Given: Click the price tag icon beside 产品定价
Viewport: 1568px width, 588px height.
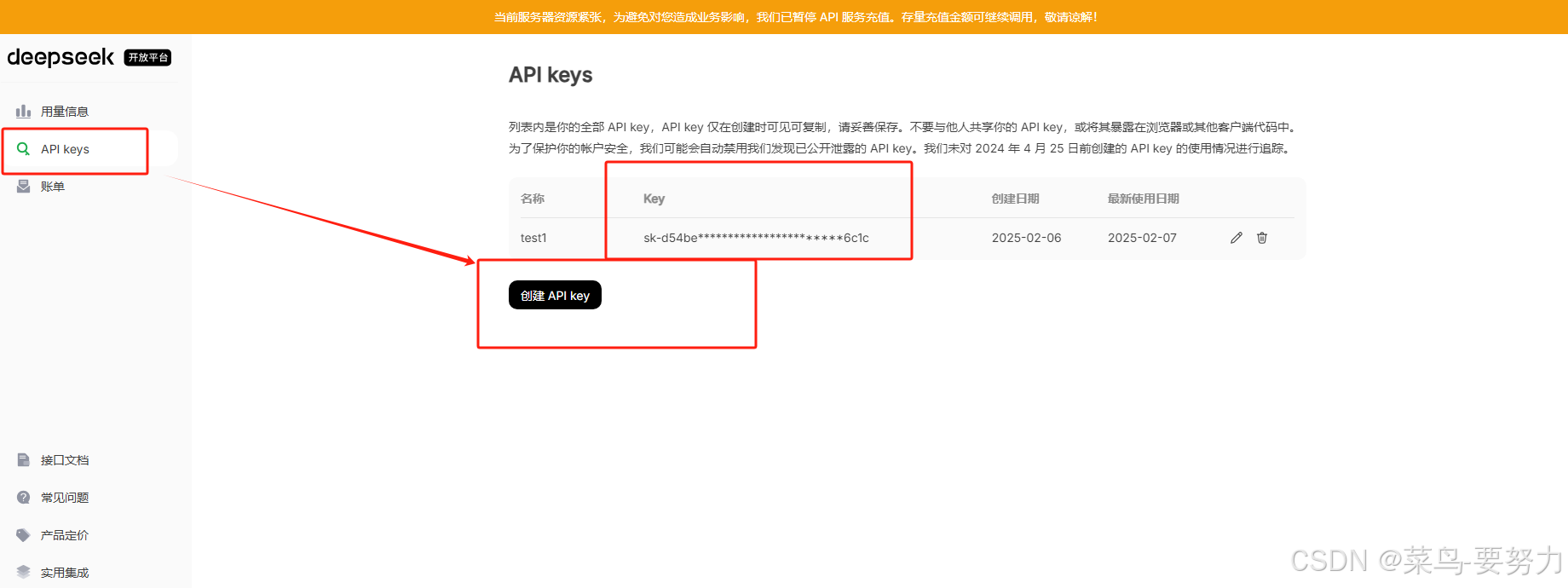Looking at the screenshot, I should (23, 535).
